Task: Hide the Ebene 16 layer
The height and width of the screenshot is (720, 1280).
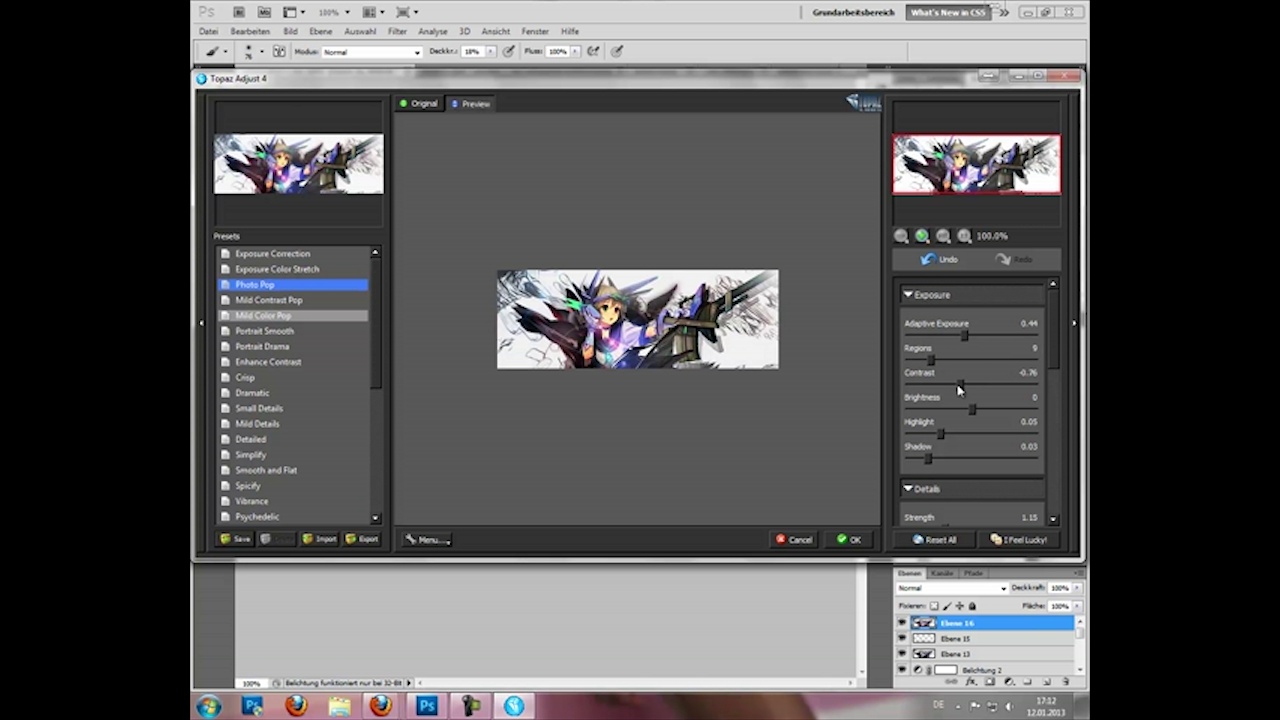Action: (902, 623)
